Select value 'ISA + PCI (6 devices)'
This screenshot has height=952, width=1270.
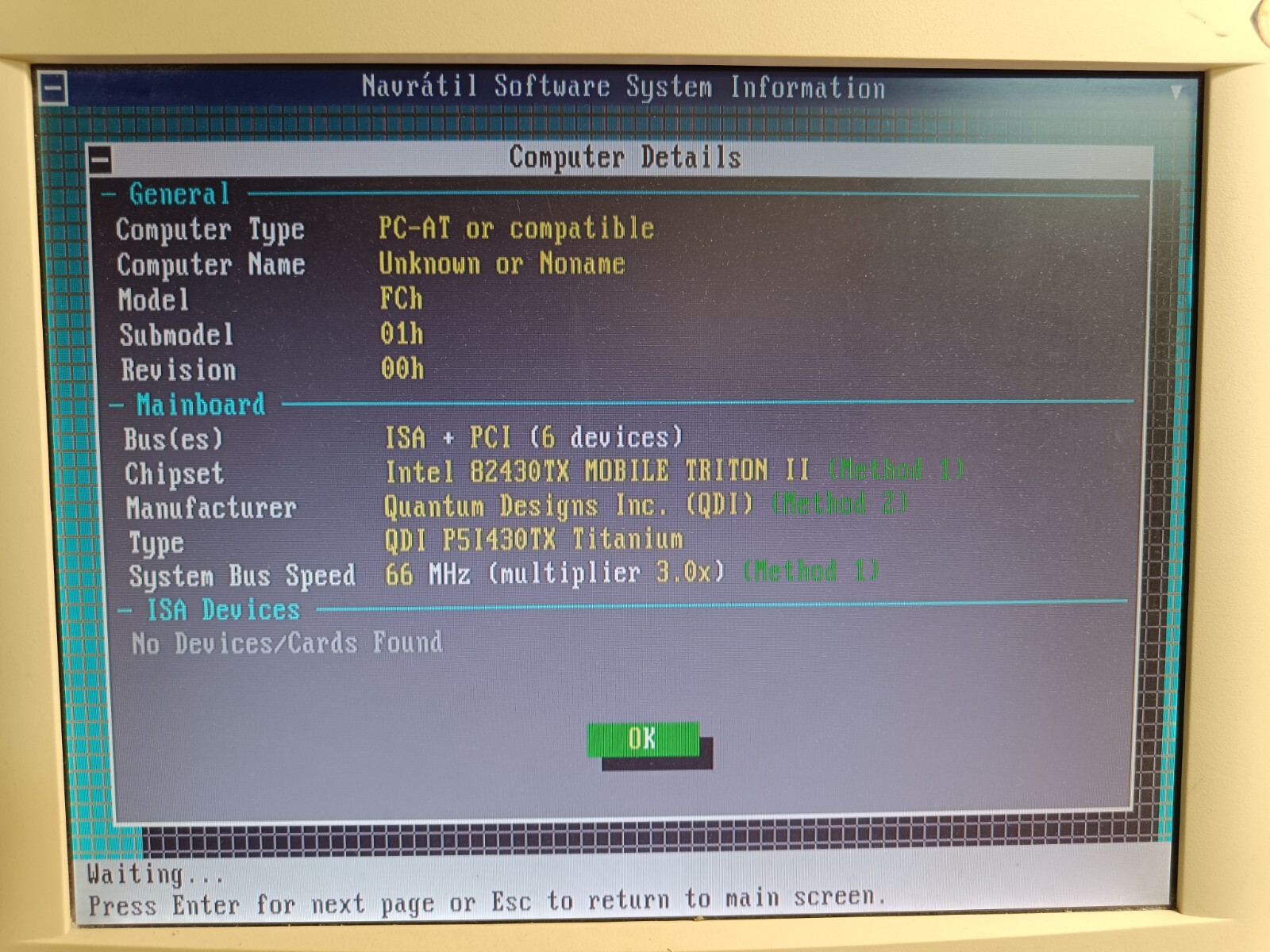(533, 437)
